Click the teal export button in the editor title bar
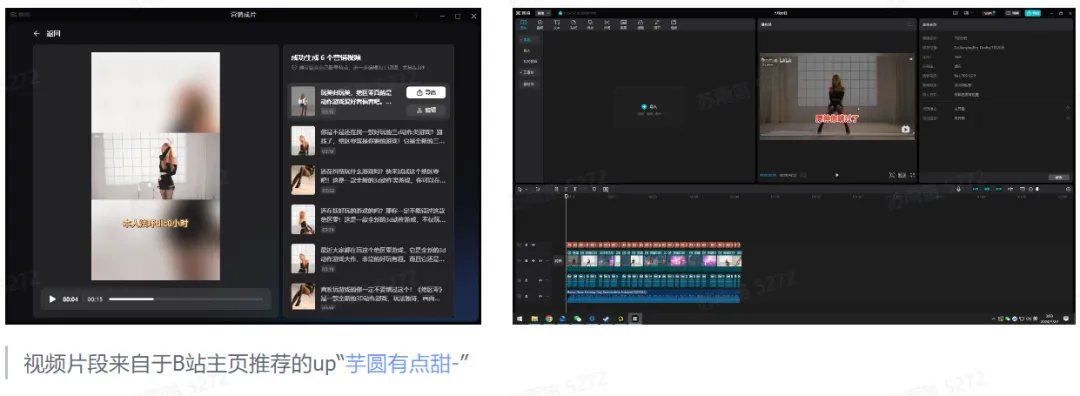The width and height of the screenshot is (1080, 396). [1032, 12]
